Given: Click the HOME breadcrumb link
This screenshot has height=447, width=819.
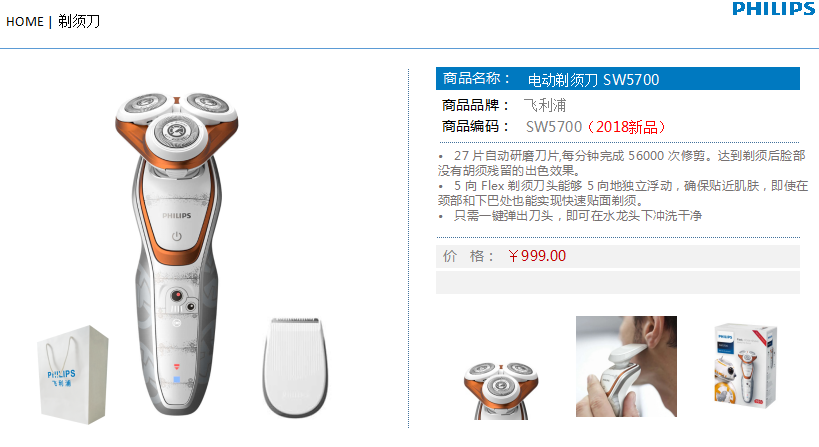Looking at the screenshot, I should 25,22.
